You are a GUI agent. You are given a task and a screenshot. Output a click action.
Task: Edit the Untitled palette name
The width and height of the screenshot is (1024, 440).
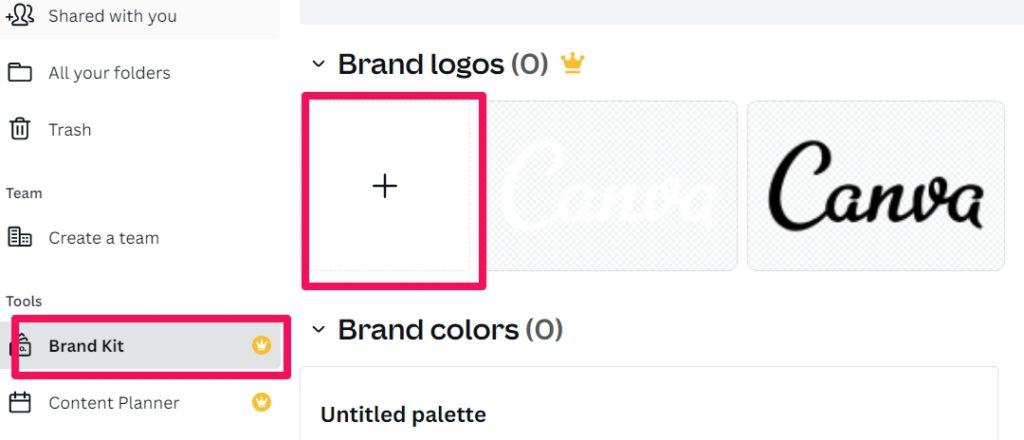click(x=403, y=414)
